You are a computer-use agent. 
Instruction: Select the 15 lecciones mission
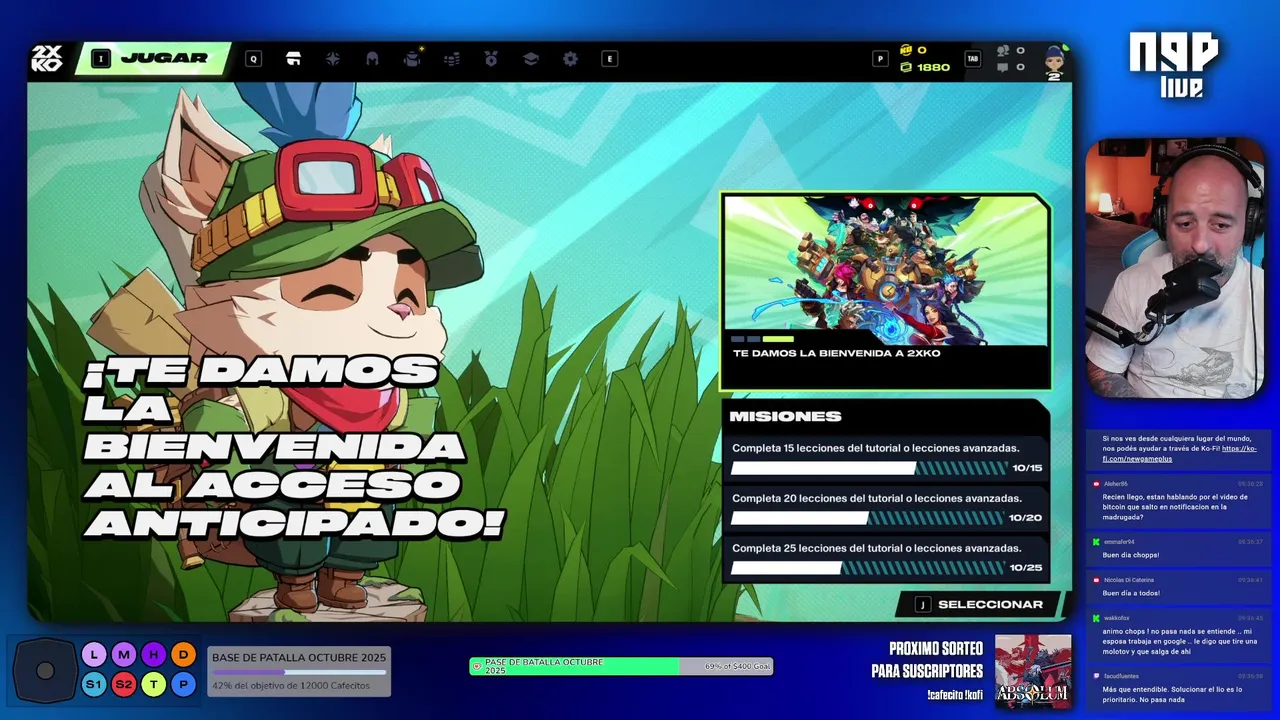click(886, 458)
